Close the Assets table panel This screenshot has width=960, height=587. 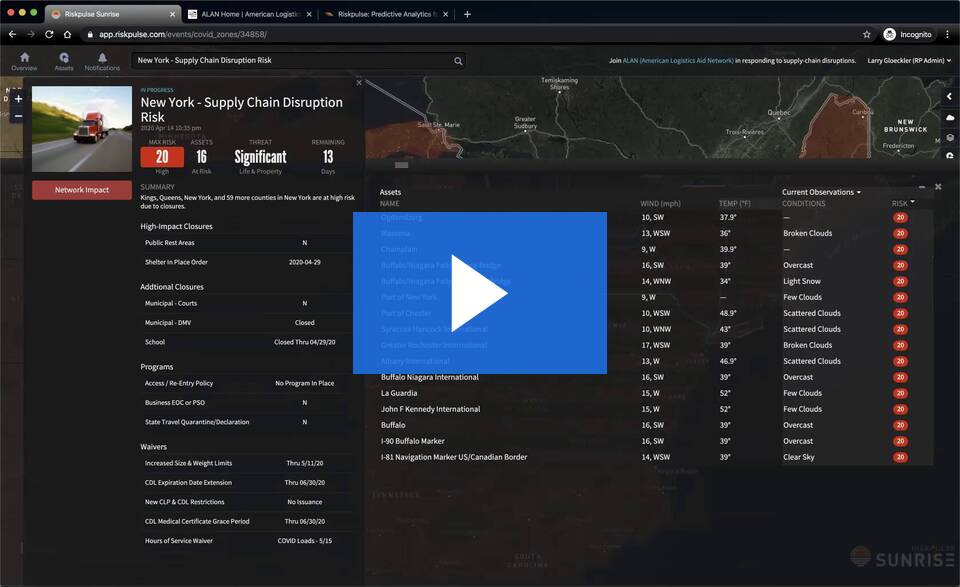938,187
